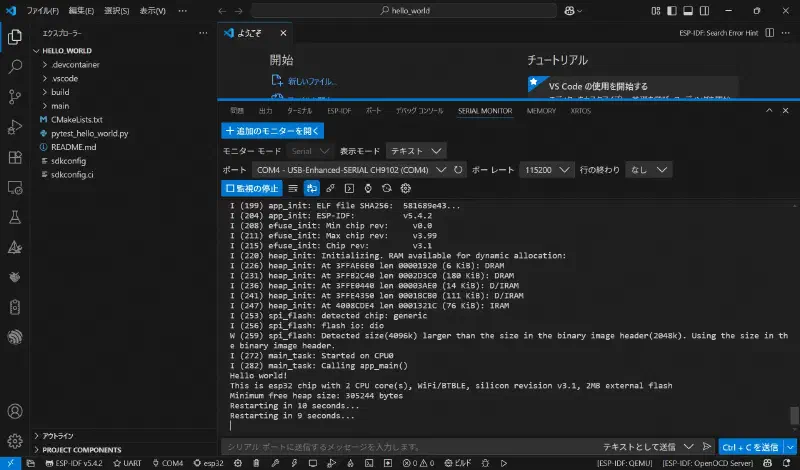Viewport: 800px width, 470px height.
Task: Expand the build folder
Action: (60, 92)
